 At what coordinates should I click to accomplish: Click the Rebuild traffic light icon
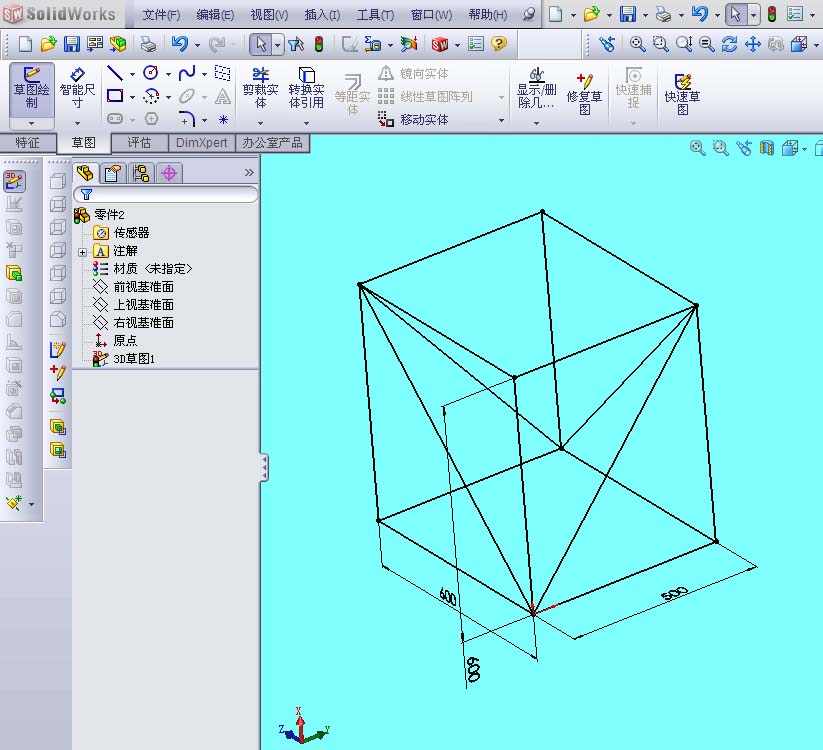tap(319, 44)
